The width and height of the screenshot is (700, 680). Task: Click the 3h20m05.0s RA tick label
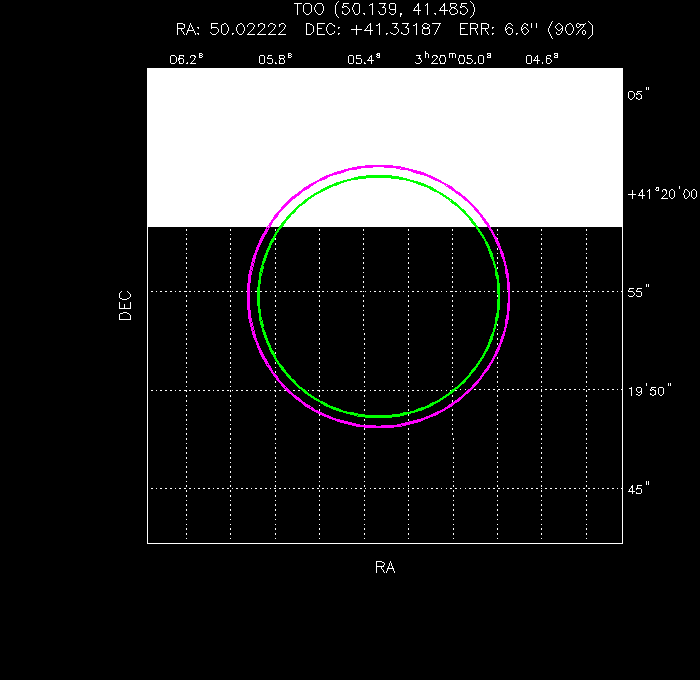click(453, 58)
